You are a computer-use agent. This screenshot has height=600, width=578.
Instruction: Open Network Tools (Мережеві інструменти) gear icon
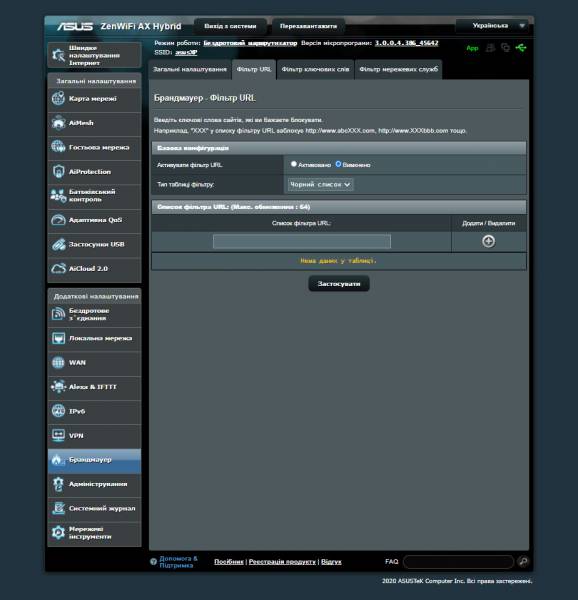coord(58,533)
